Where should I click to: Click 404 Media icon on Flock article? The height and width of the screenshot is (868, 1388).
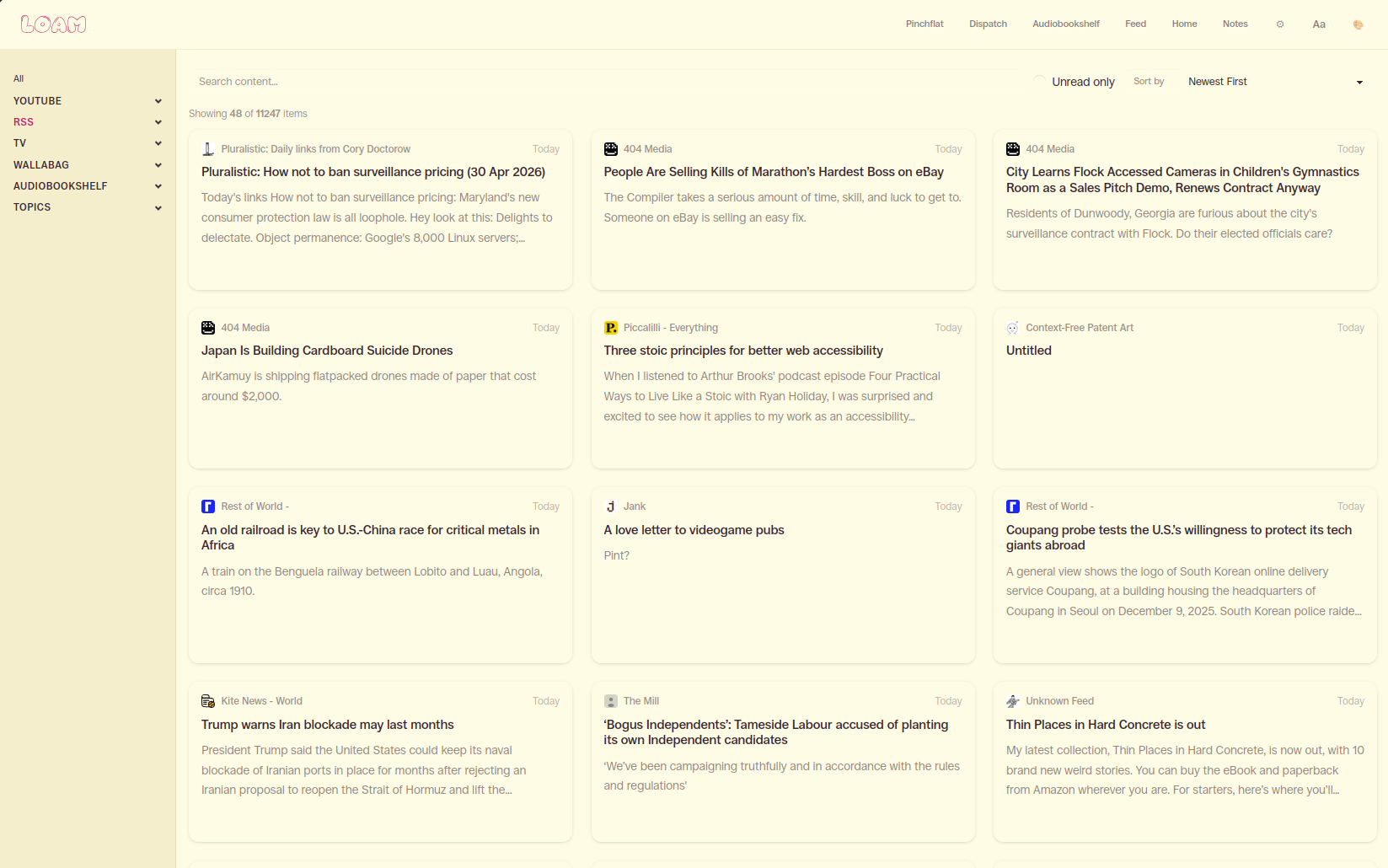[x=1013, y=149]
